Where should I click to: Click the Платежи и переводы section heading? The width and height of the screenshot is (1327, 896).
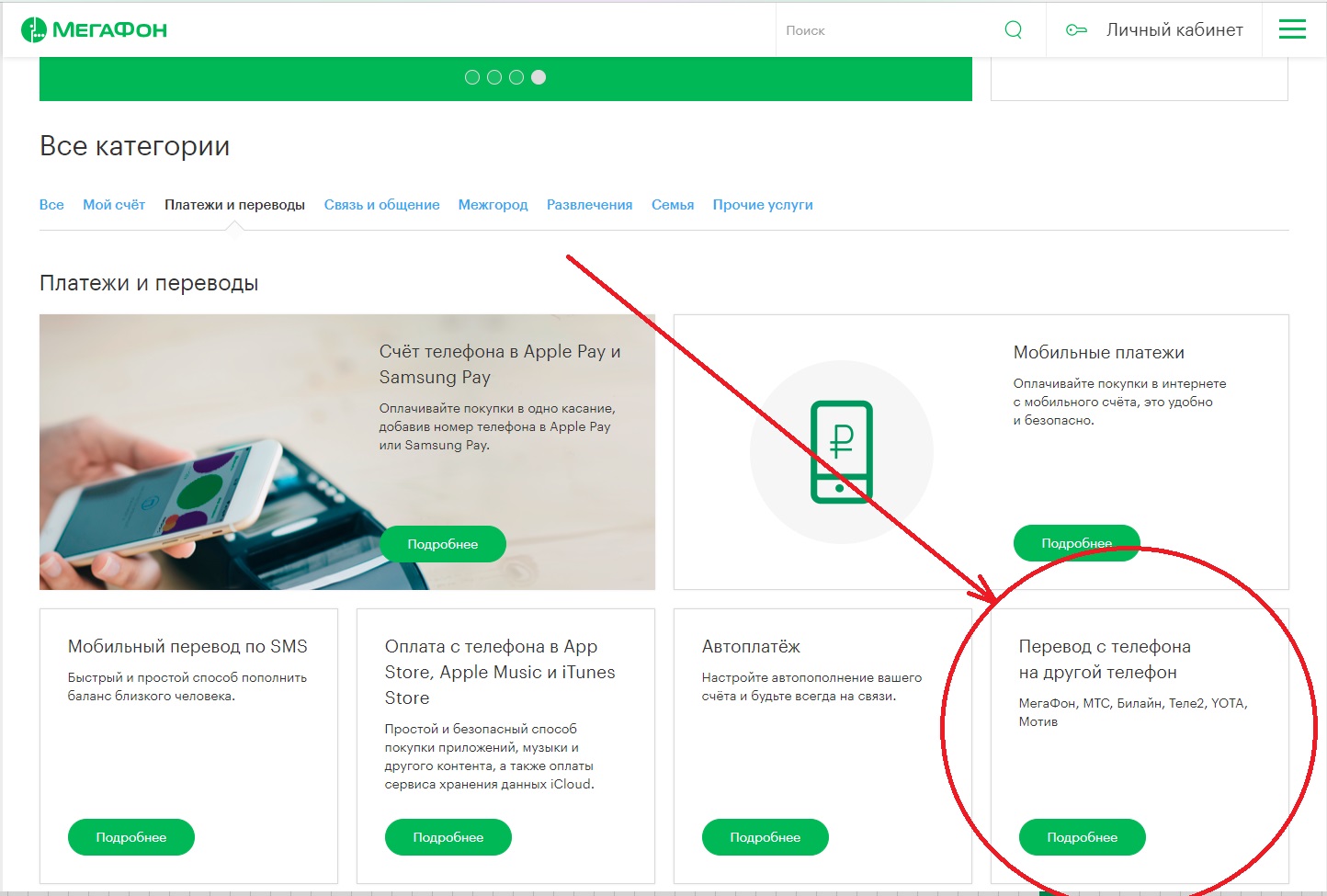(149, 283)
